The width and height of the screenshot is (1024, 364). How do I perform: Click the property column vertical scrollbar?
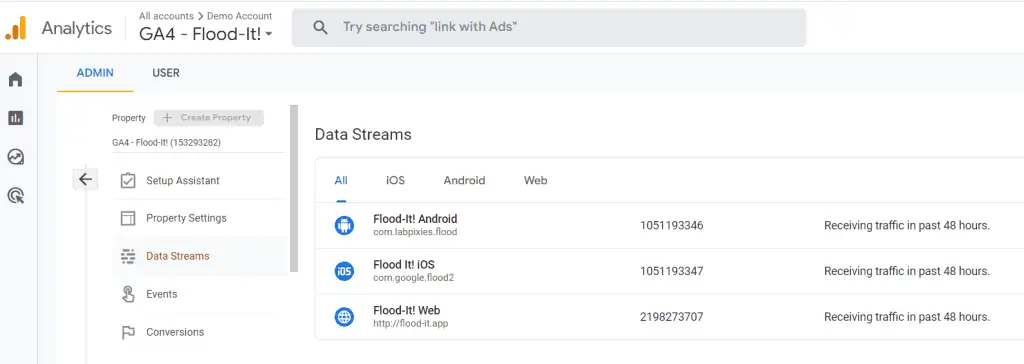coord(294,188)
